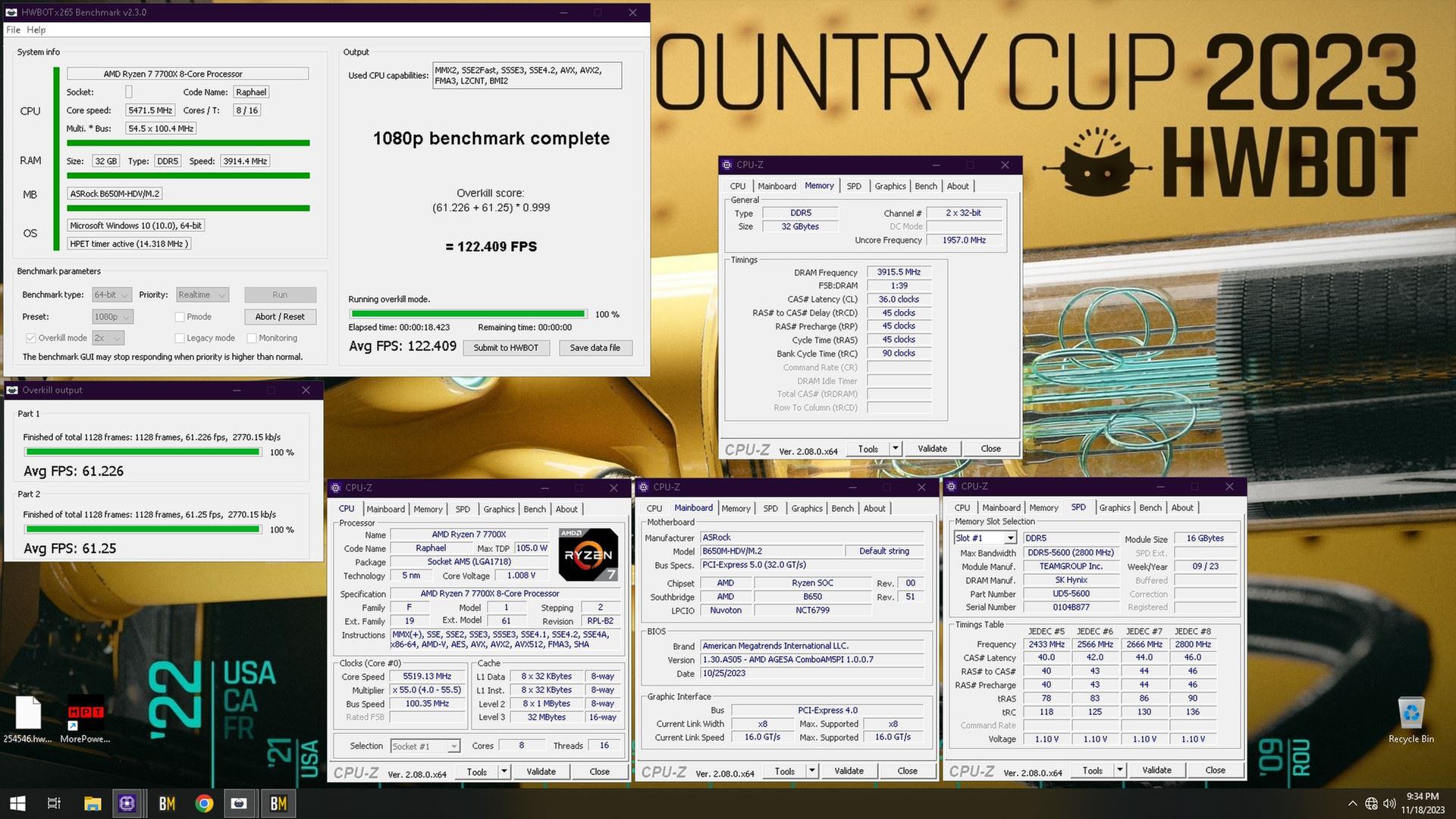Select HWBOT x265 Benchmark taskbar icon
This screenshot has height=819, width=1456.
pyautogui.click(x=239, y=803)
